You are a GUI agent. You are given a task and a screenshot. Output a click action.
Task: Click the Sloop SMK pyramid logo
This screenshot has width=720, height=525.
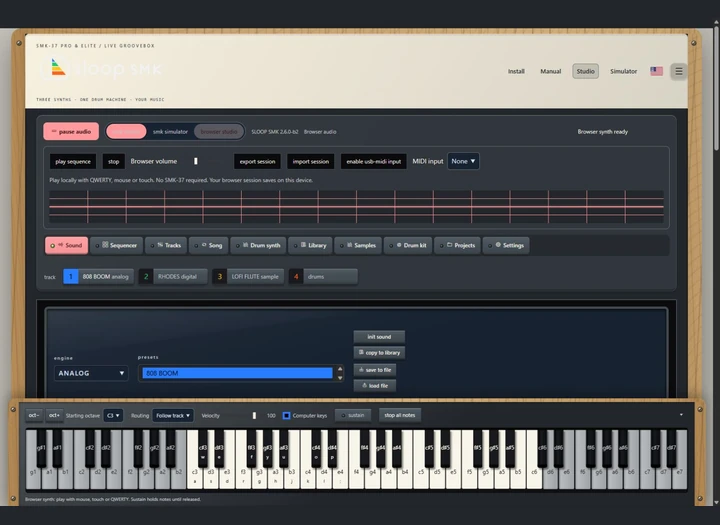tap(57, 68)
